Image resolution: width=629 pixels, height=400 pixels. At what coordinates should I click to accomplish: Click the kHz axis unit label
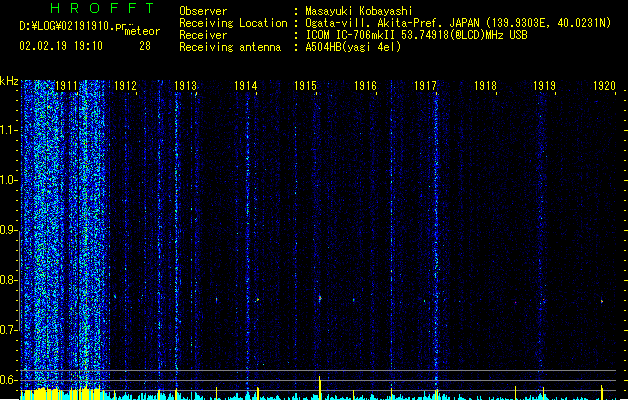[9, 81]
